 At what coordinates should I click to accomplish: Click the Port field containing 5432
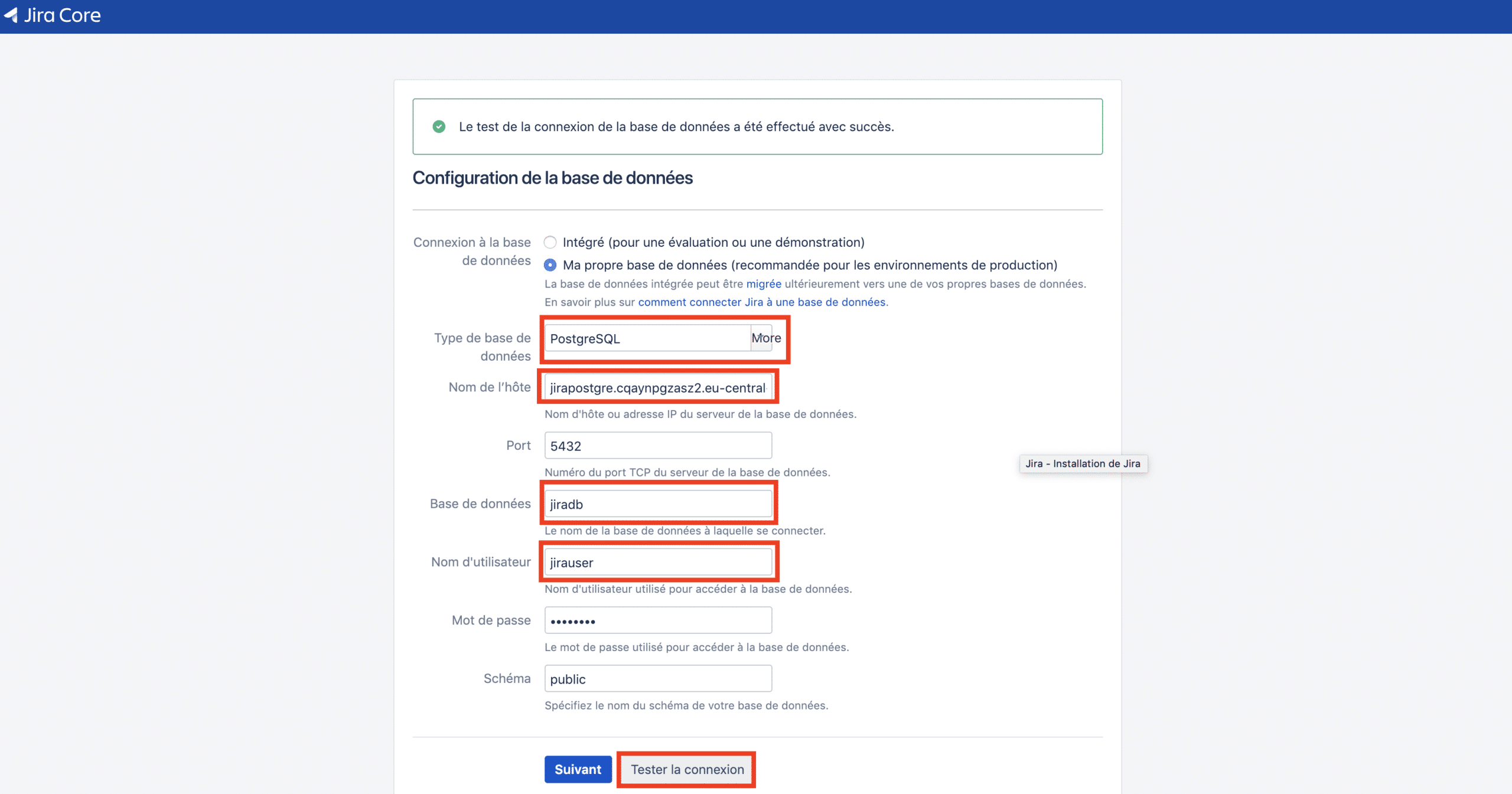point(658,445)
